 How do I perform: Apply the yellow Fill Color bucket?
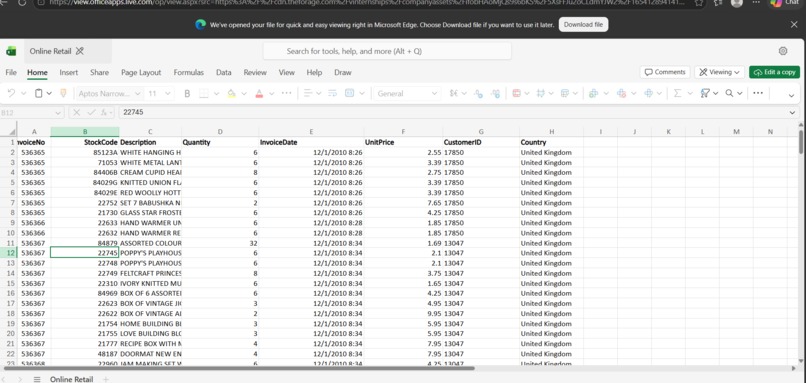[x=231, y=94]
